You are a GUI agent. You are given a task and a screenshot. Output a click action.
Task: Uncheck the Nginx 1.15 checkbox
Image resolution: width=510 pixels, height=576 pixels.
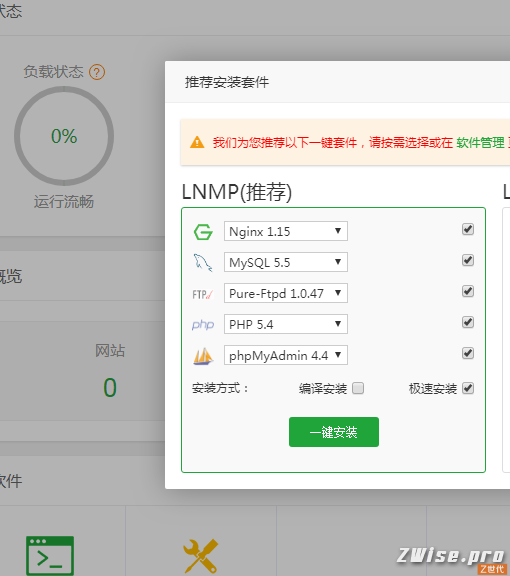[468, 229]
